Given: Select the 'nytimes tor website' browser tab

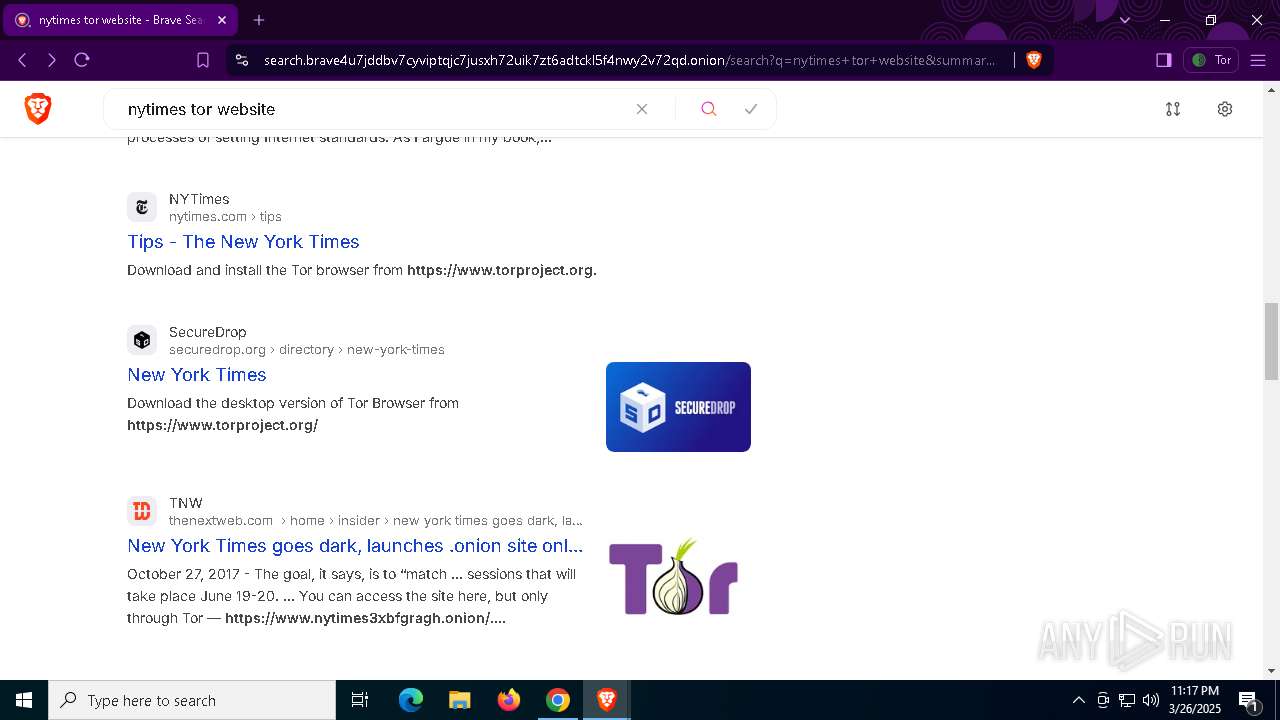Looking at the screenshot, I should click(x=120, y=20).
